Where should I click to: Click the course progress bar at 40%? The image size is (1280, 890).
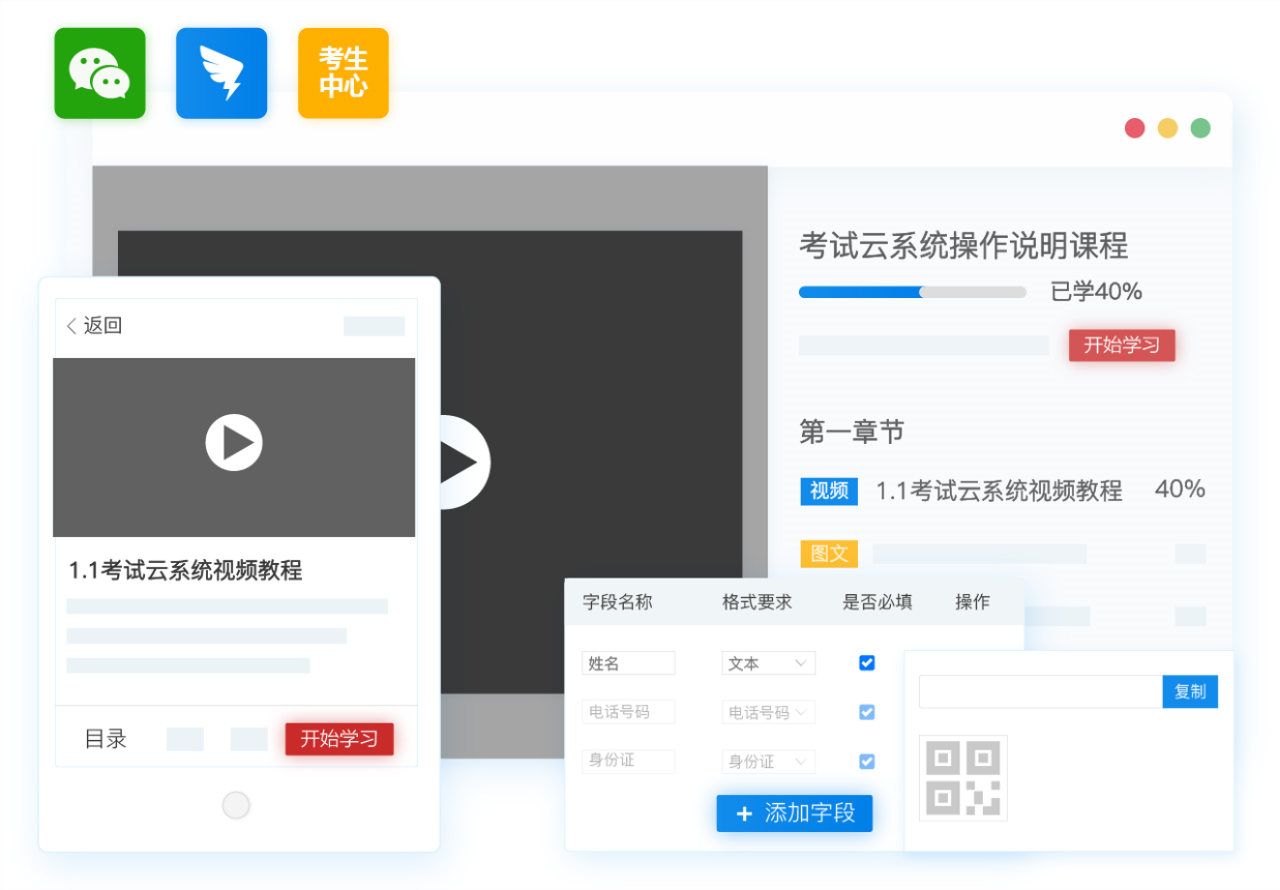[x=911, y=292]
